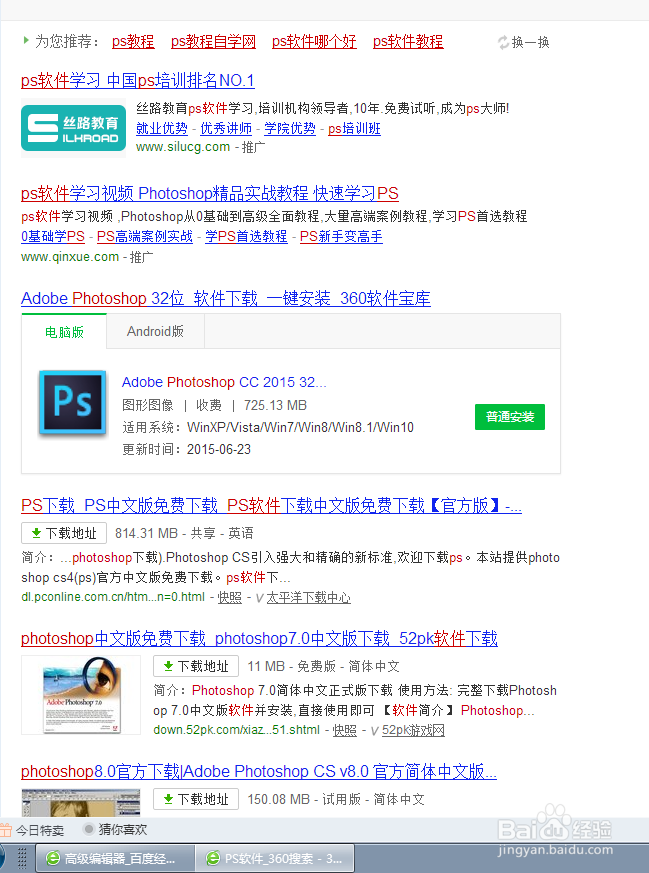
Task: Open result ps软件学习视频 Photoshop精品实战教程
Action: (210, 194)
